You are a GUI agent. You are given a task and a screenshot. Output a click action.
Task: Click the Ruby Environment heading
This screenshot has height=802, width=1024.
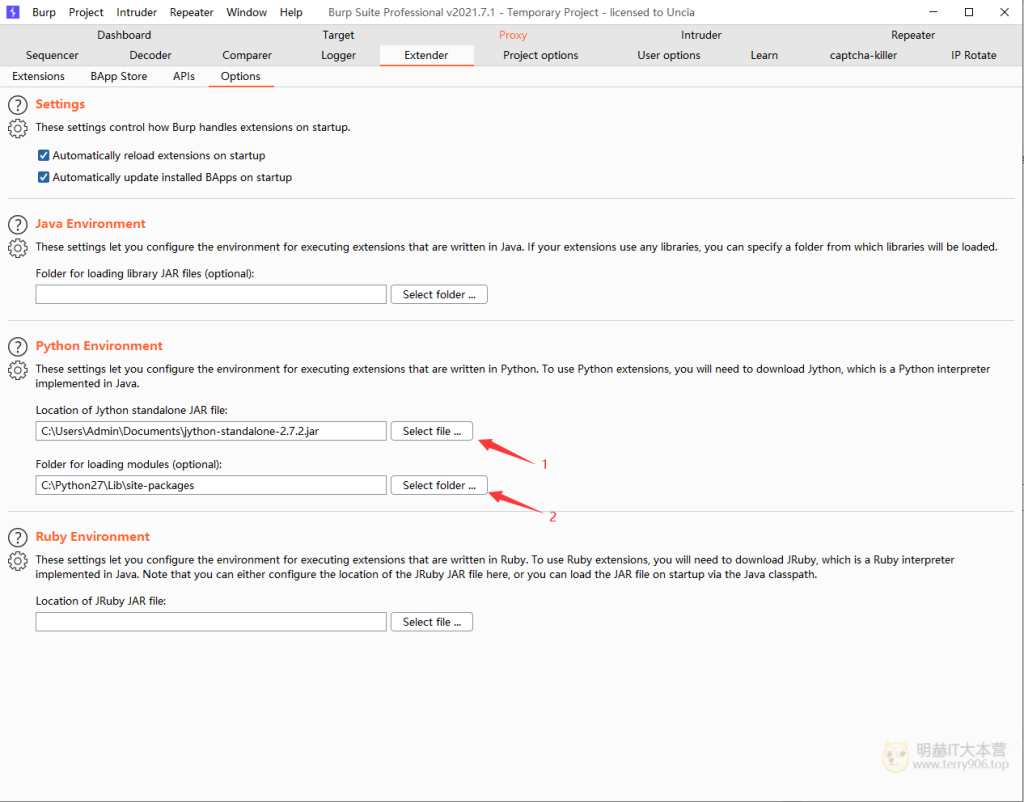click(93, 537)
